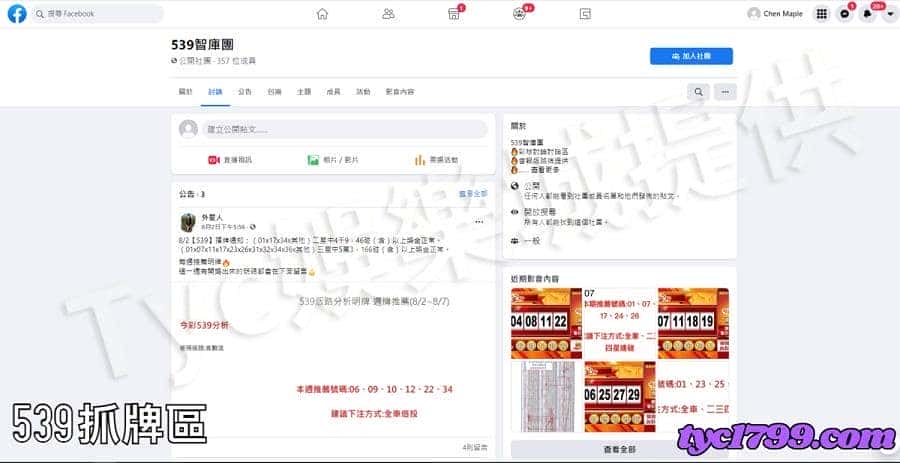900x463 pixels.
Task: Switch to the 活動 tab
Action: [363, 92]
